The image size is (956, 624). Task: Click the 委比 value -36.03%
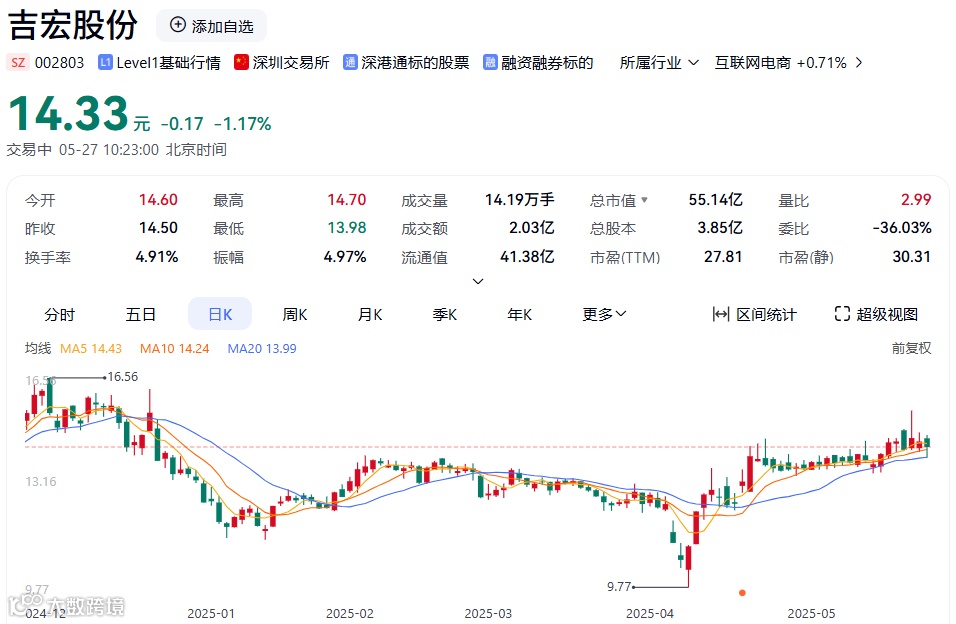(x=902, y=228)
